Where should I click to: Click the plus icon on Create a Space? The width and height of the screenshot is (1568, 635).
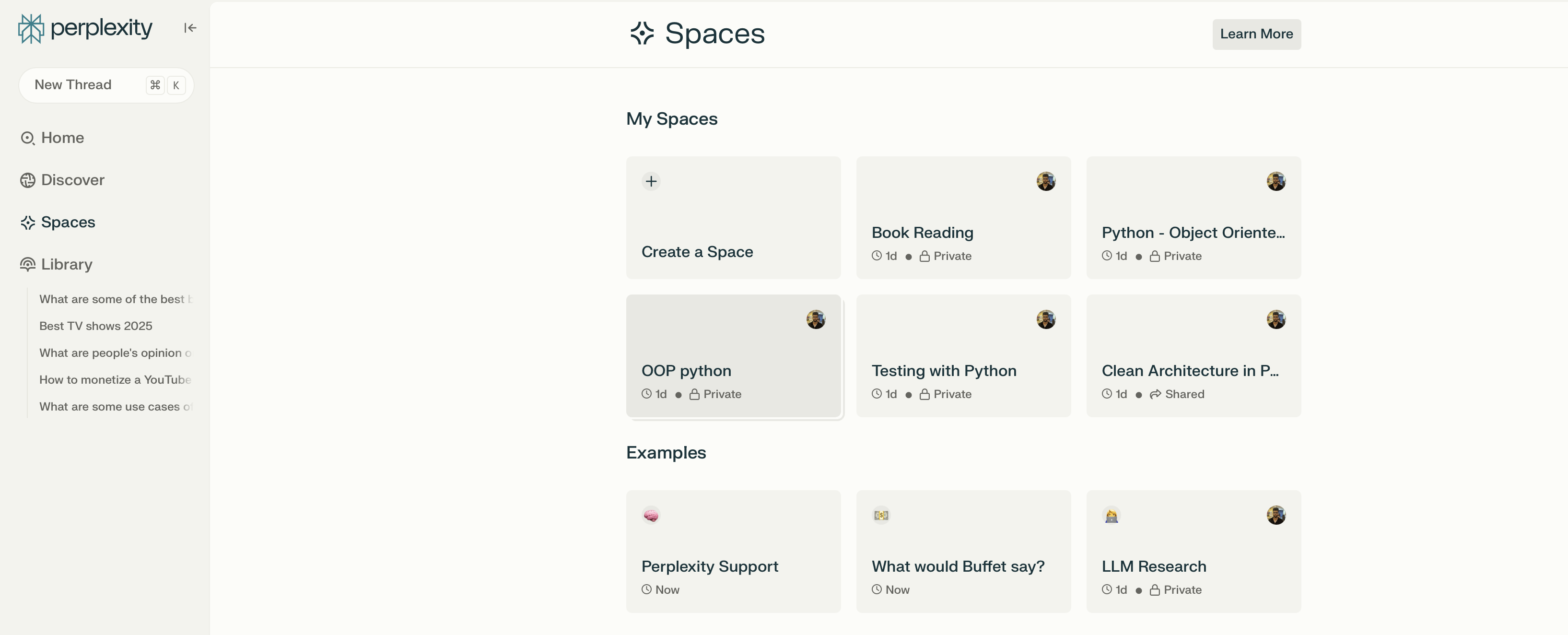(651, 181)
